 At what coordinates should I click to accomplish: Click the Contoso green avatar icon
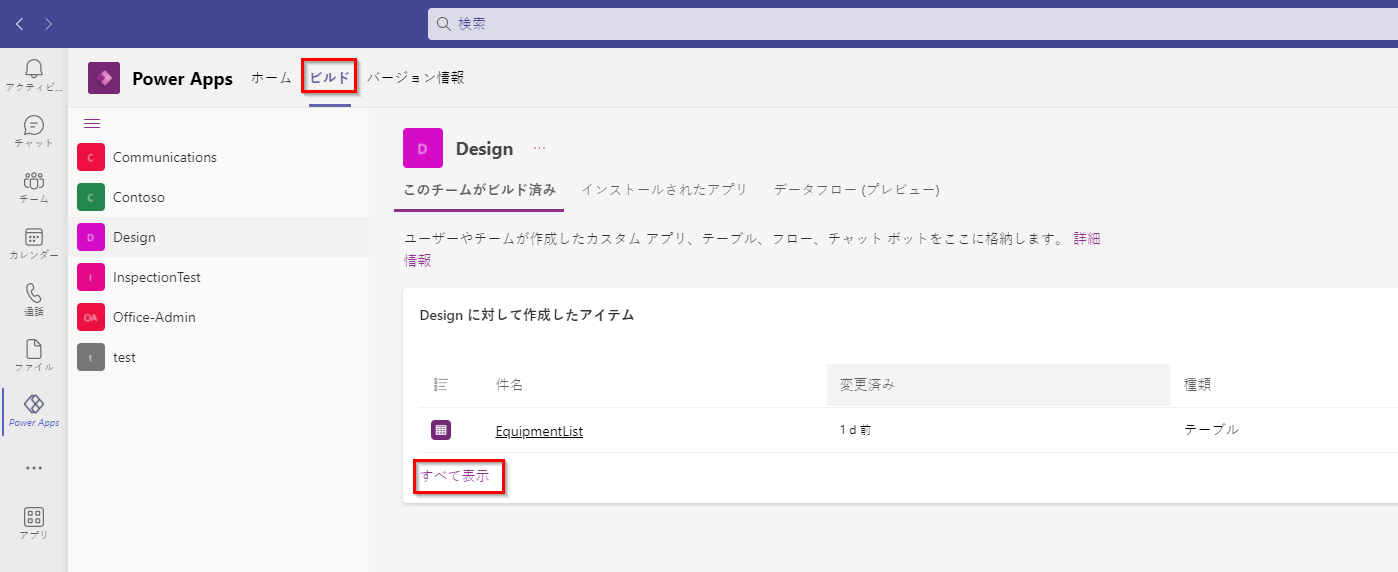coord(91,197)
